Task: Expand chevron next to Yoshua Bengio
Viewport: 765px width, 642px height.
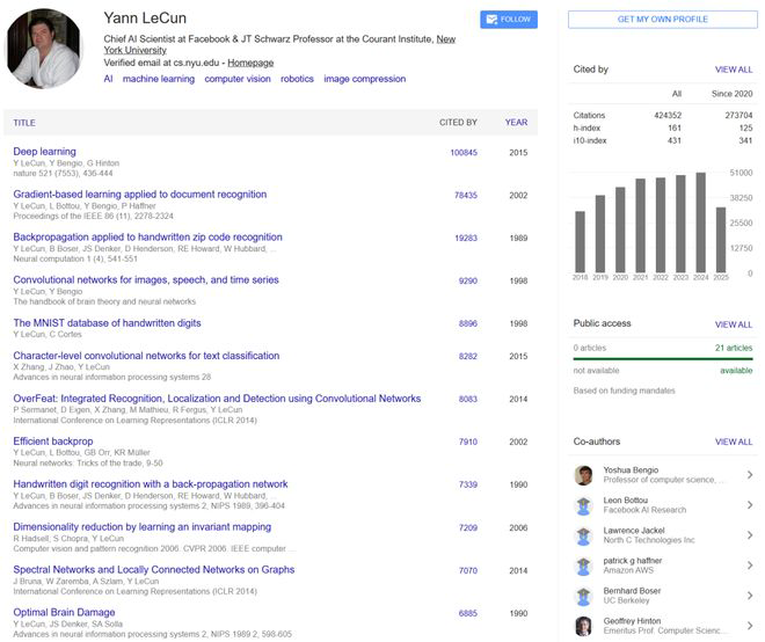Action: [750, 475]
